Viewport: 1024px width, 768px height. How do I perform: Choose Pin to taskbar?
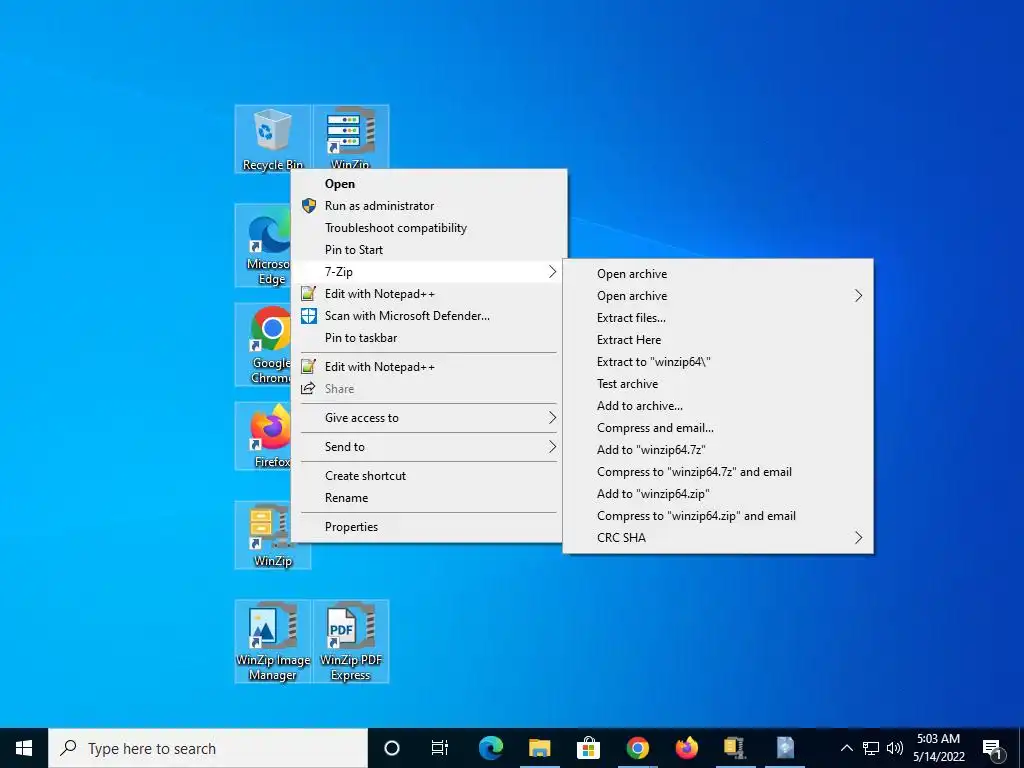pos(428,338)
